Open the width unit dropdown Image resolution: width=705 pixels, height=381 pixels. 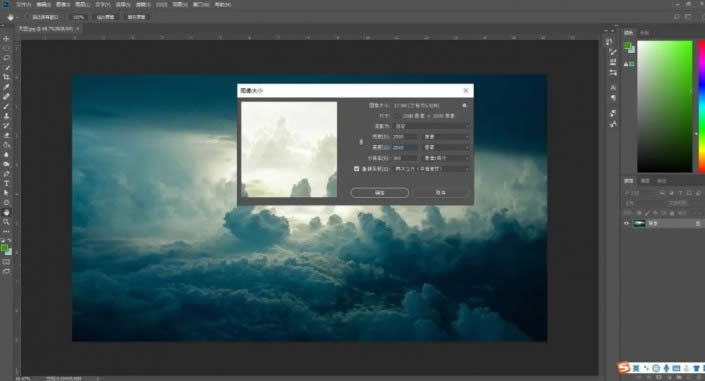coord(446,136)
